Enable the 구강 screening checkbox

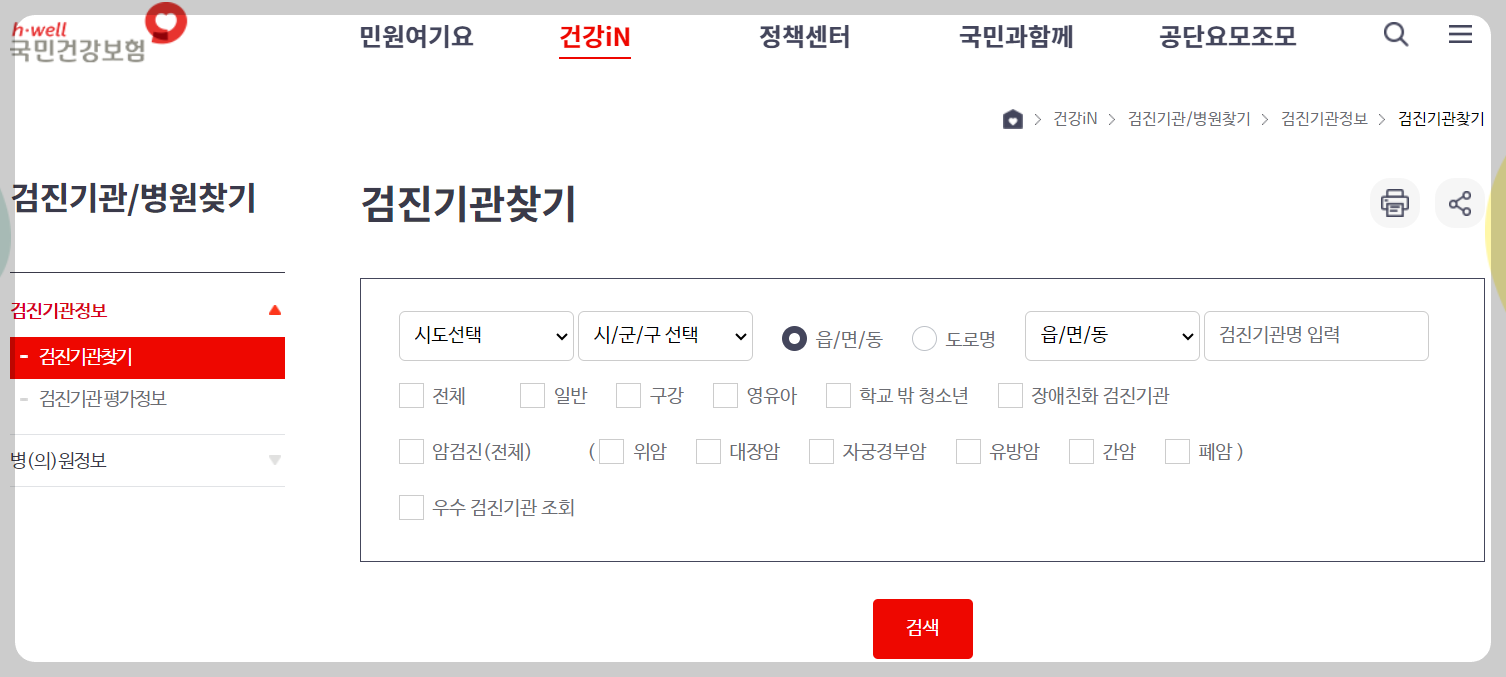click(628, 395)
